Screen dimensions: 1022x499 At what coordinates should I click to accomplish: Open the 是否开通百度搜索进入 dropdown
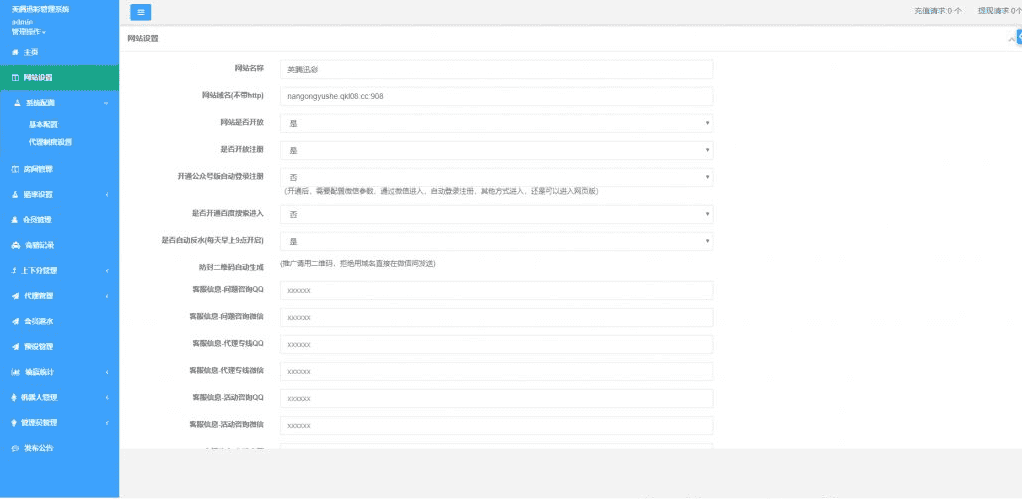pos(497,214)
